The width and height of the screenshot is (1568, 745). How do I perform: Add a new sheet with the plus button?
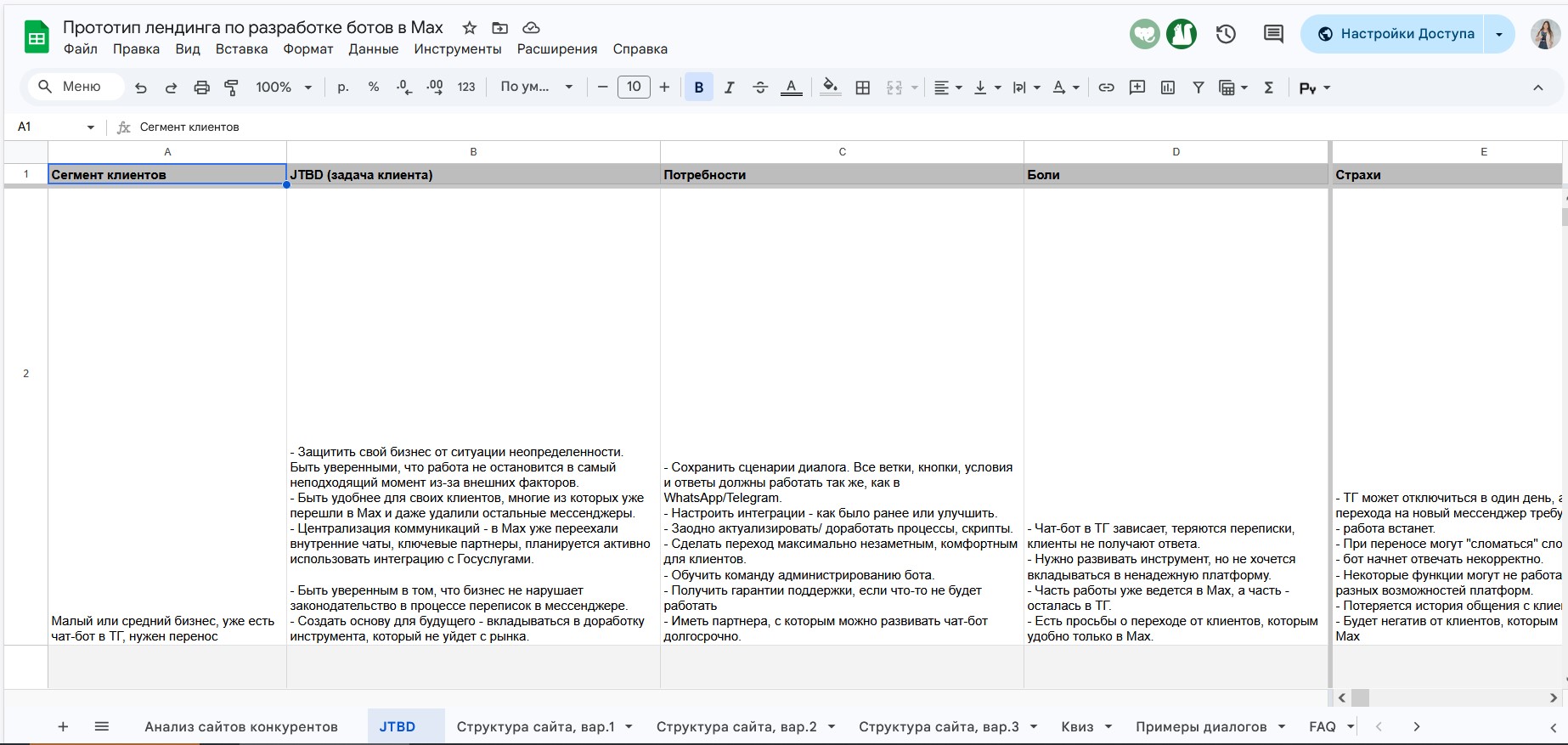63,727
